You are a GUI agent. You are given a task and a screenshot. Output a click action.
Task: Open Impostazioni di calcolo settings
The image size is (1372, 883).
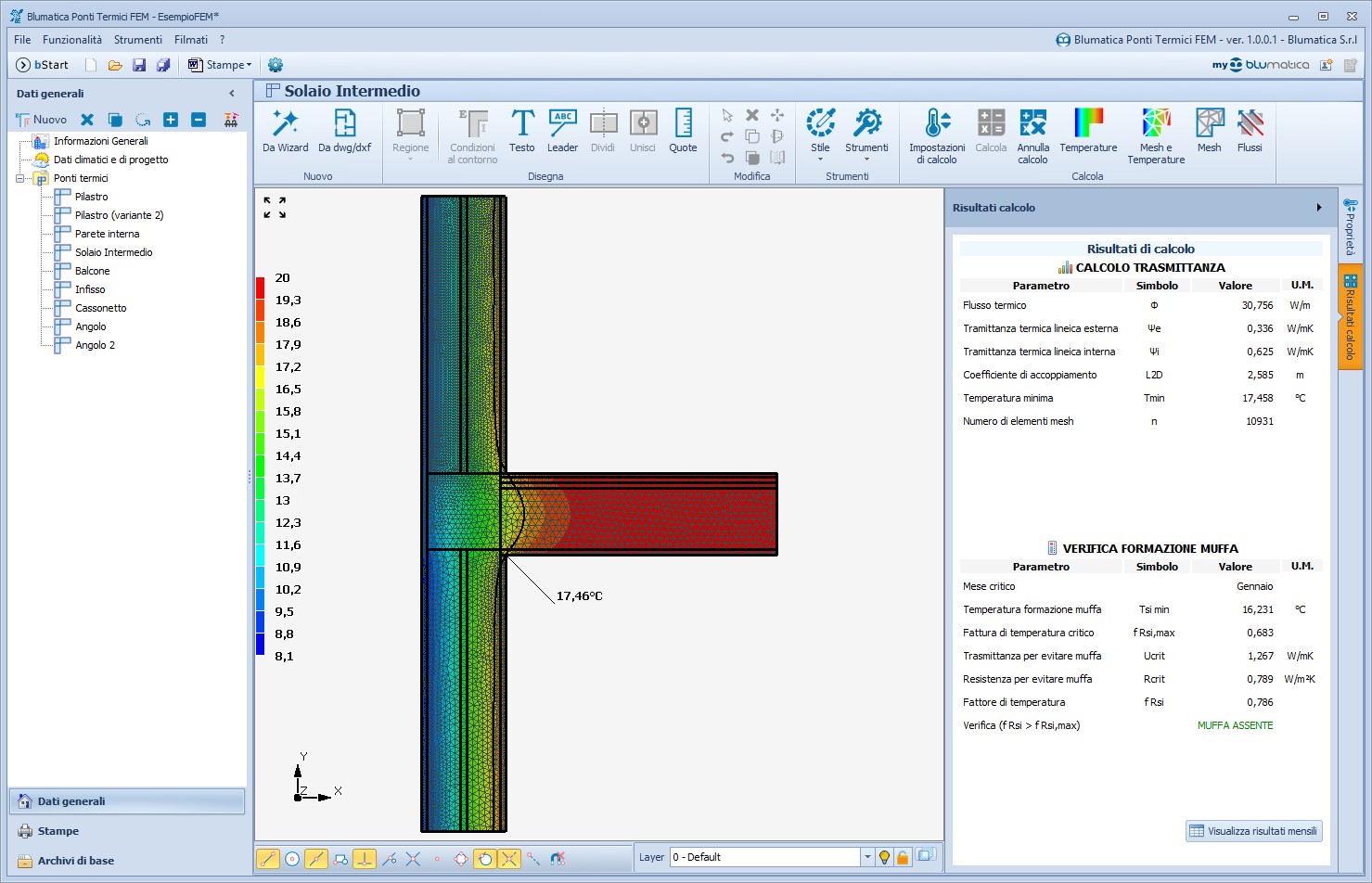pyautogui.click(x=937, y=135)
